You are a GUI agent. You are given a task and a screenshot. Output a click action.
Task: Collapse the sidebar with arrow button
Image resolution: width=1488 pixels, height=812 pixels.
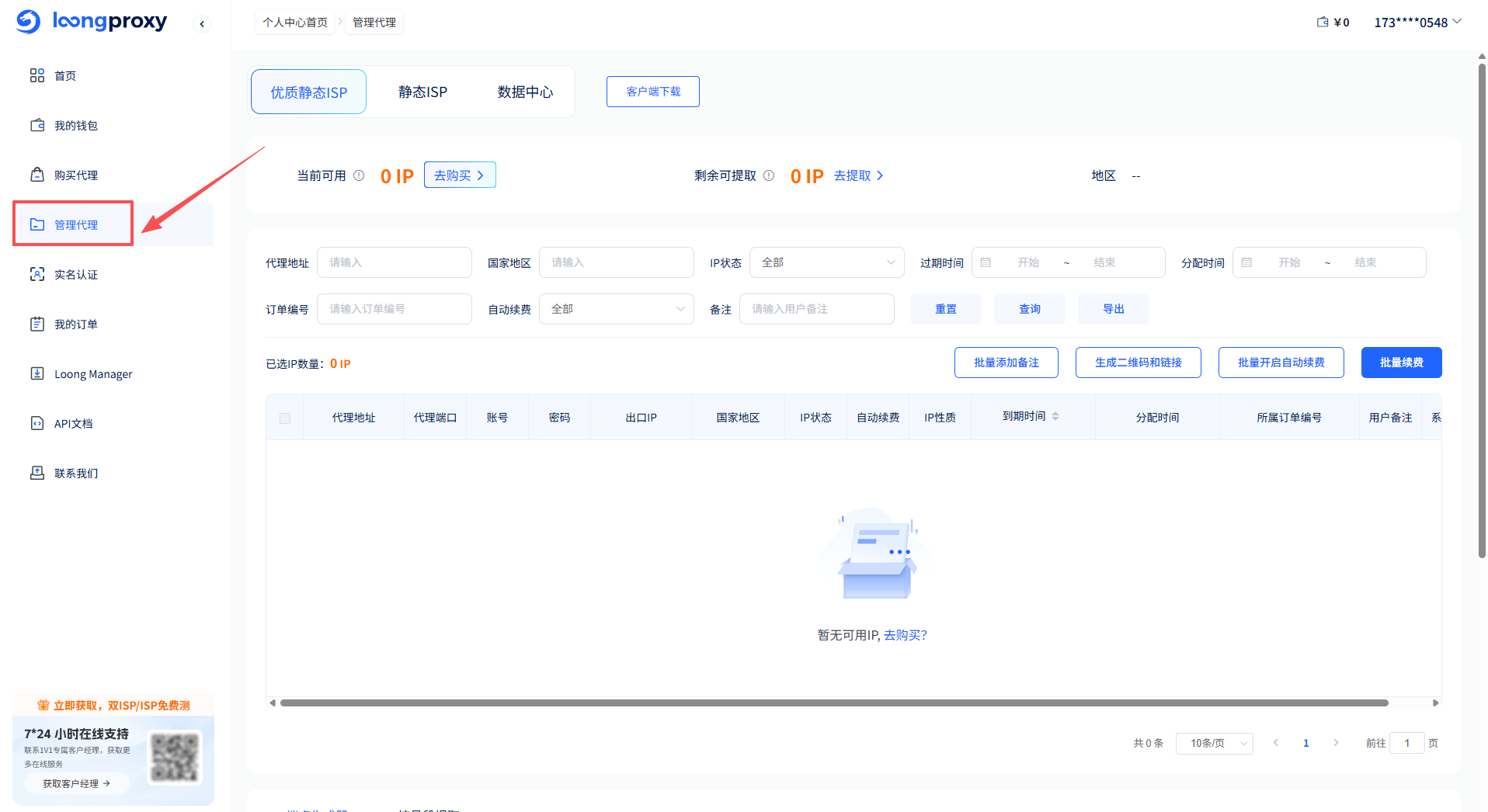click(x=202, y=23)
